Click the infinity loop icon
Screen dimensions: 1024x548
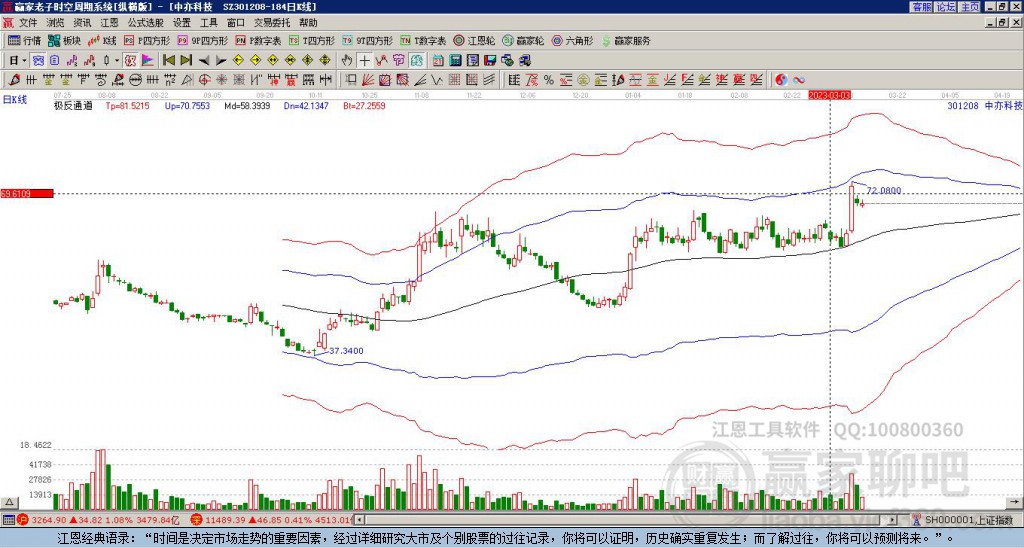[799, 80]
